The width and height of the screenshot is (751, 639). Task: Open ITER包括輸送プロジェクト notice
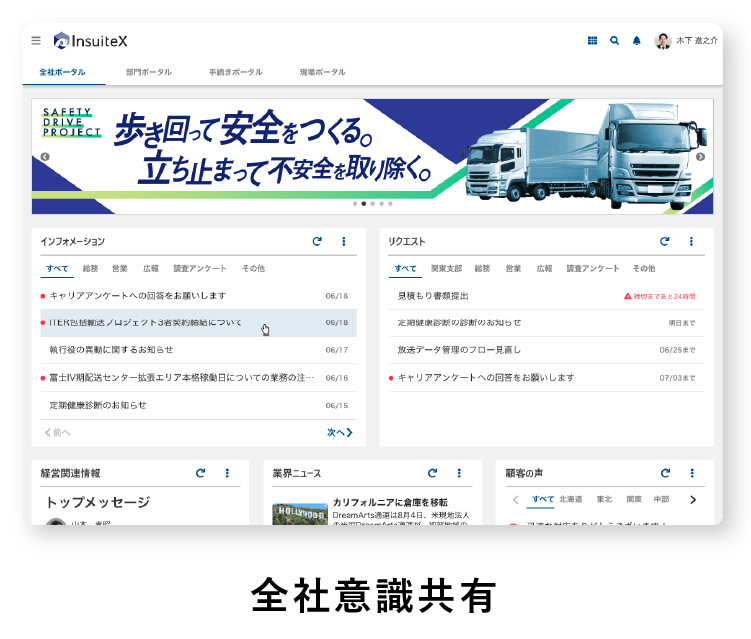(198, 323)
